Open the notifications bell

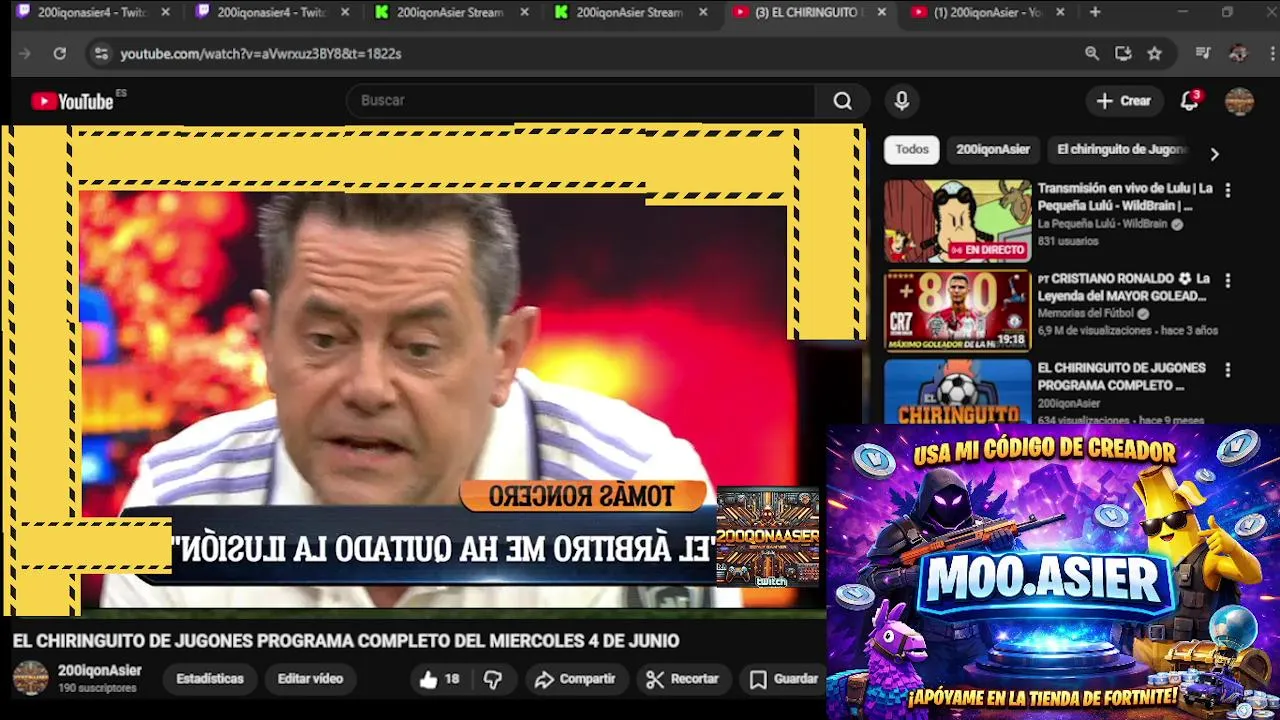click(x=1189, y=101)
